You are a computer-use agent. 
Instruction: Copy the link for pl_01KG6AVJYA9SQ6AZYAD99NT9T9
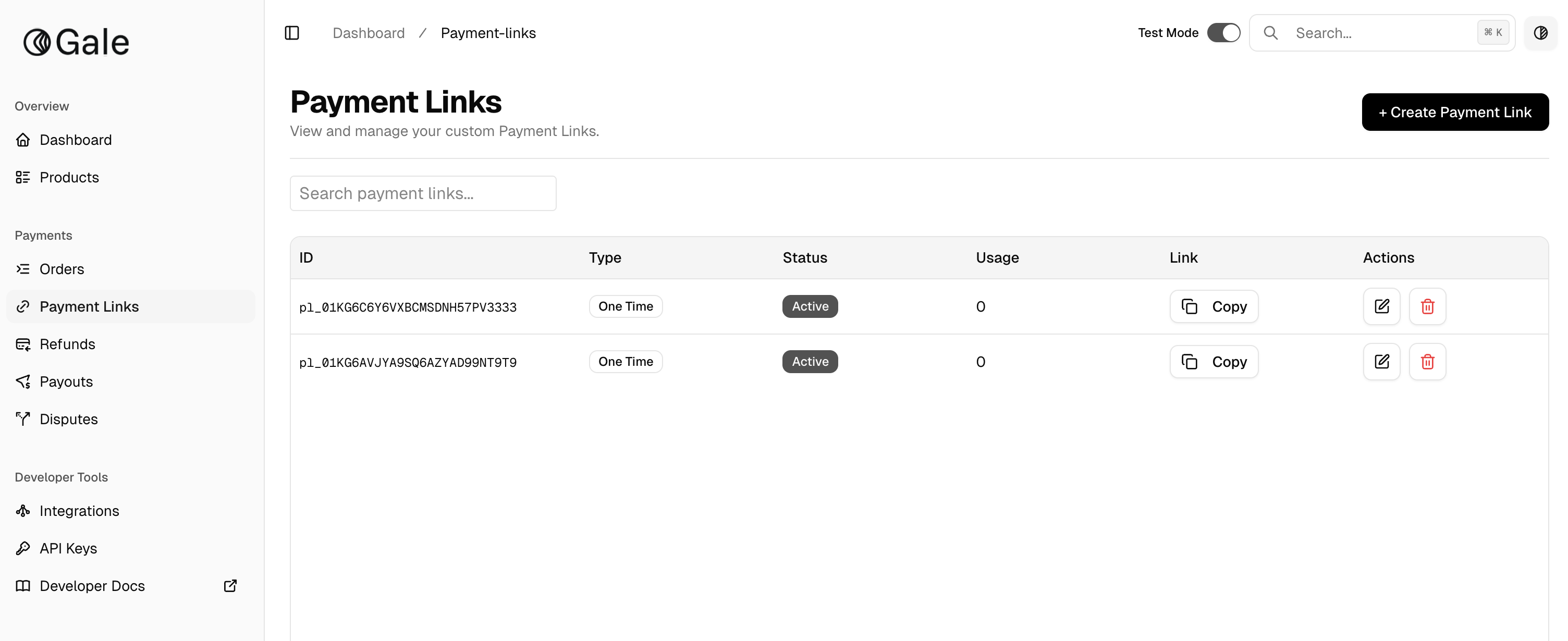click(1213, 362)
